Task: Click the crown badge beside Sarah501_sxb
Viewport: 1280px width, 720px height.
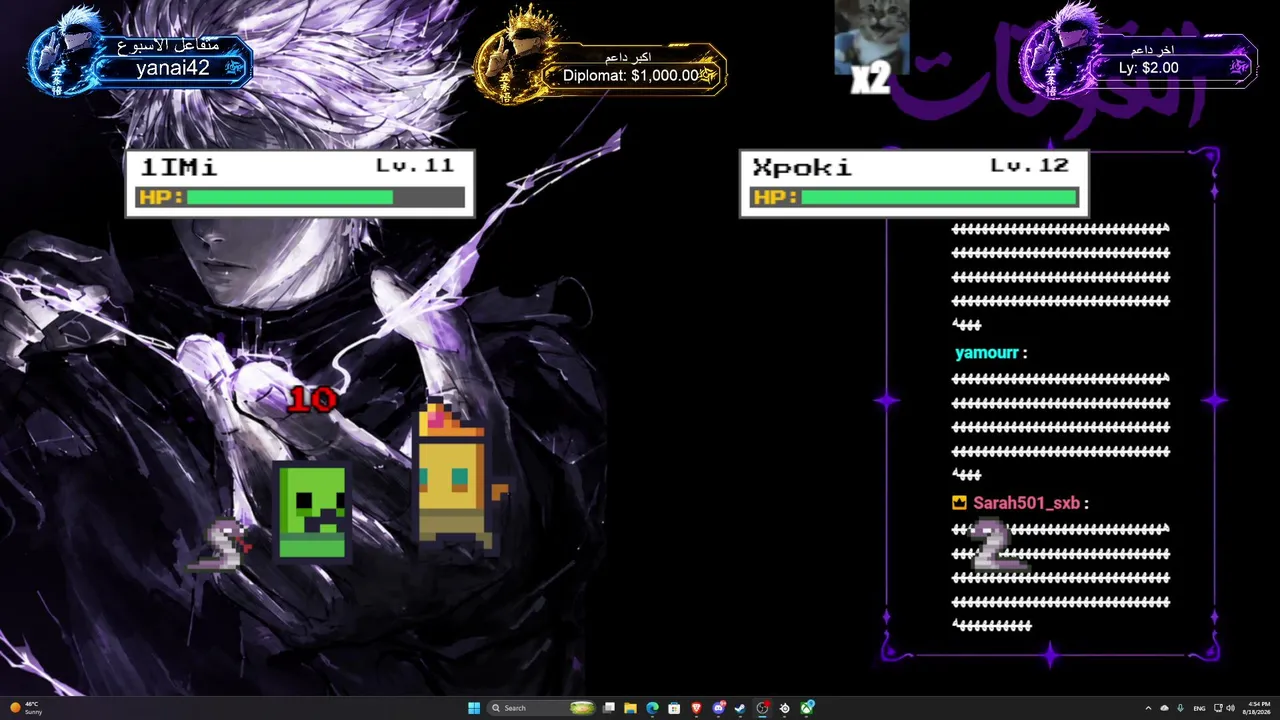Action: [960, 503]
